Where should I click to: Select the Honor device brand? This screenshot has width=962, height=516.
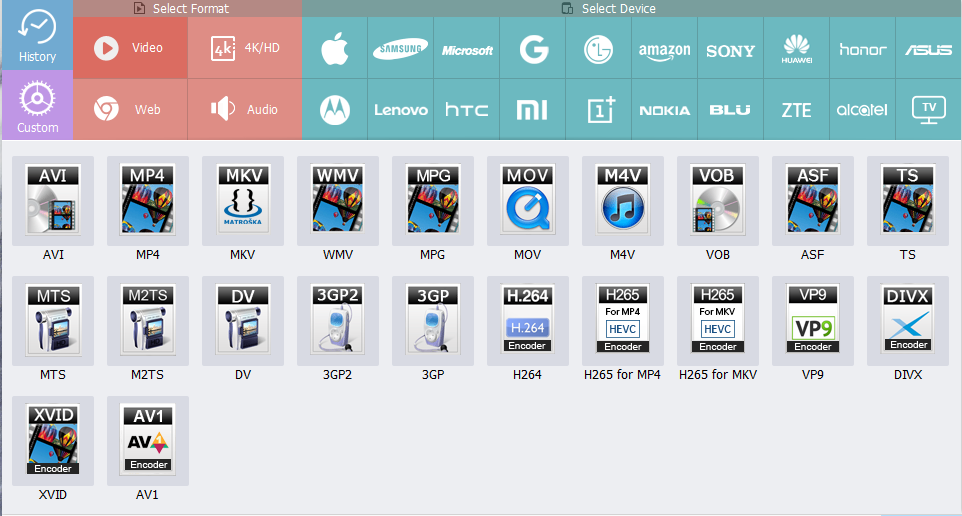click(863, 48)
